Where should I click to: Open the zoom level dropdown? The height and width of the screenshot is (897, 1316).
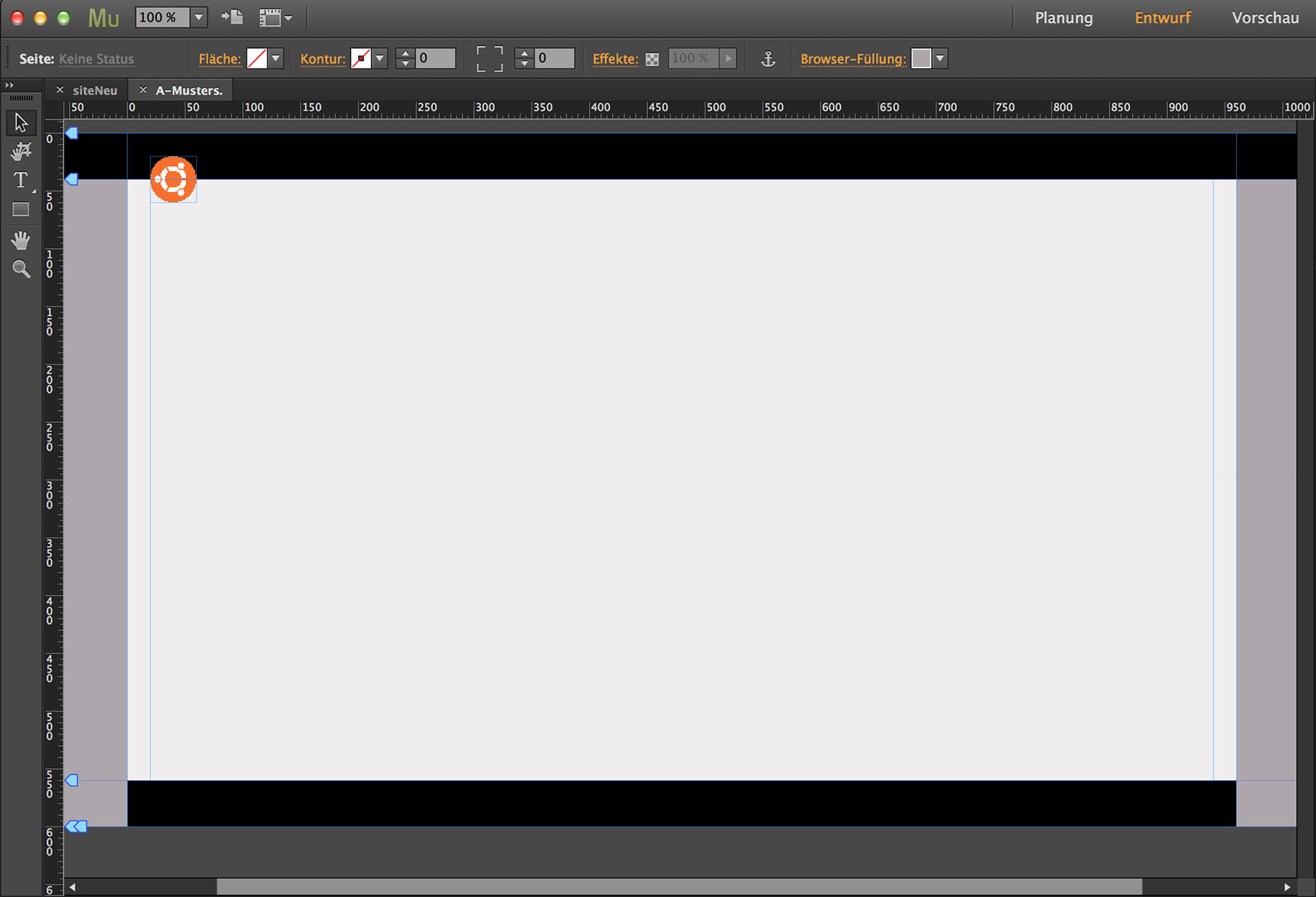coord(199,17)
